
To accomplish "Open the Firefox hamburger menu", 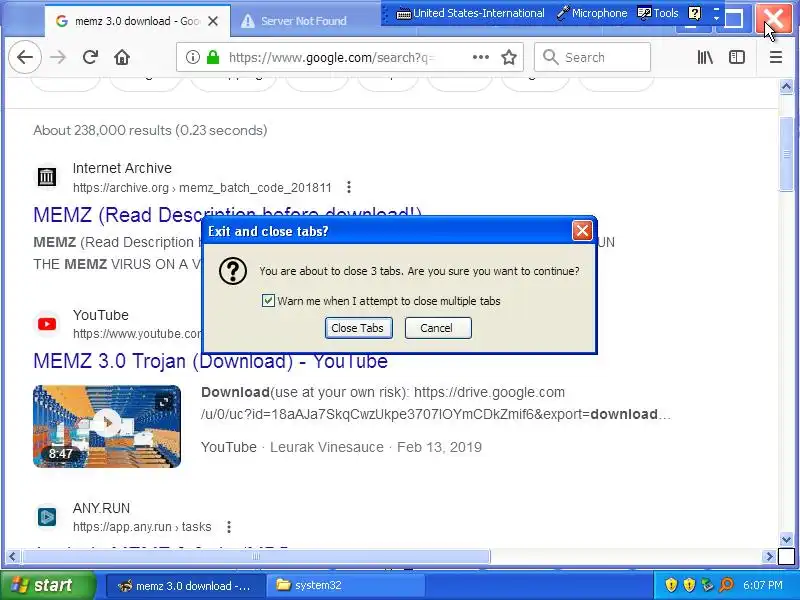I will tap(776, 57).
